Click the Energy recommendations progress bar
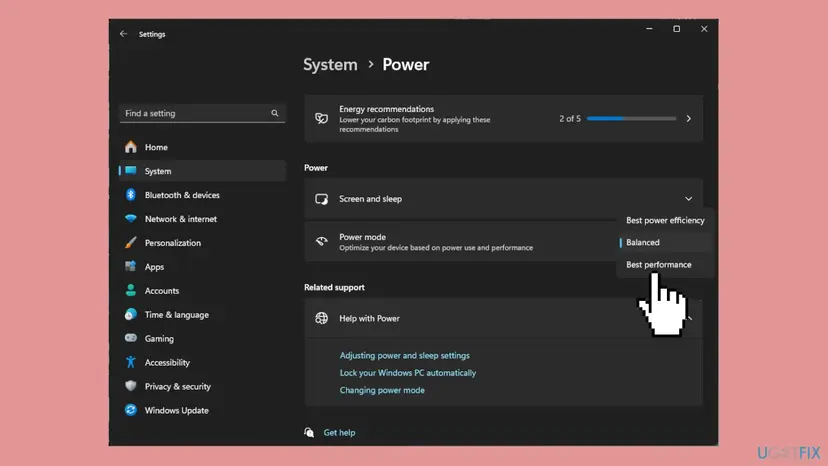 [x=631, y=118]
